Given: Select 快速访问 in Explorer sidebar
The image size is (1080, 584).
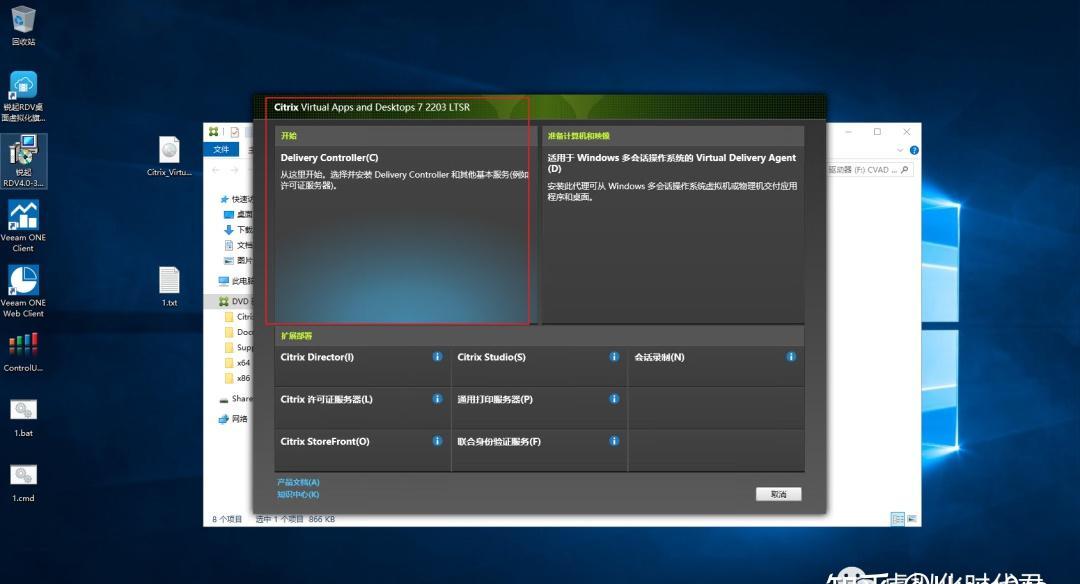Looking at the screenshot, I should pyautogui.click(x=236, y=199).
